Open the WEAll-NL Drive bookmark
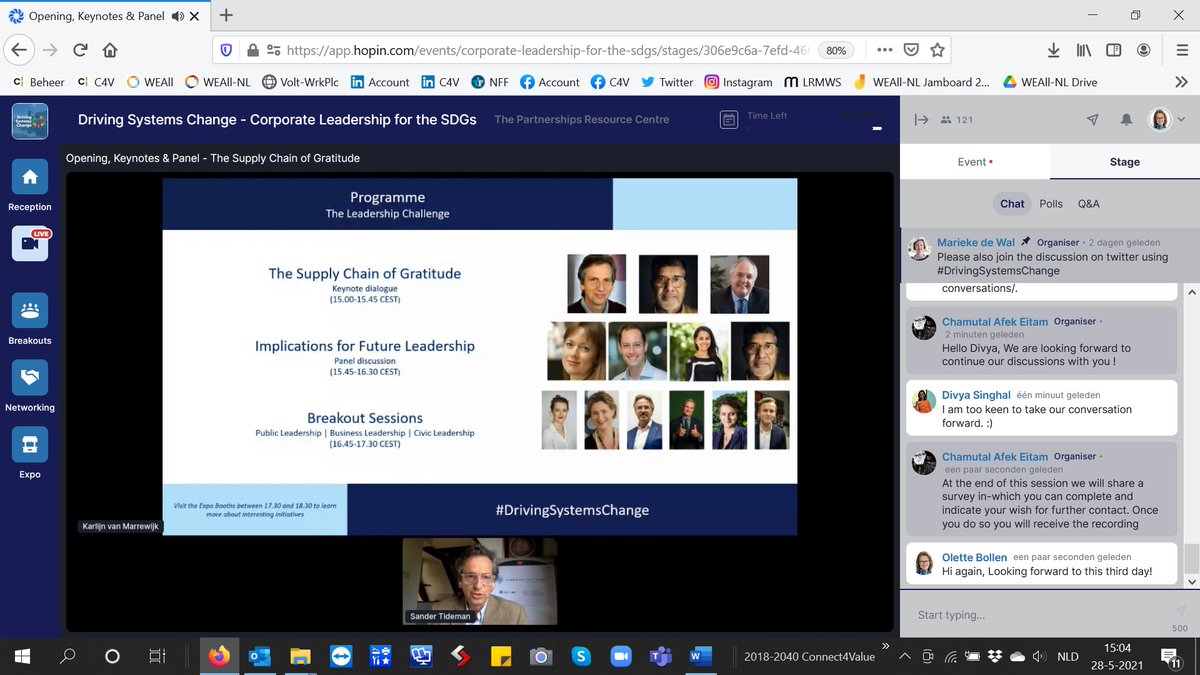The image size is (1200, 675). (1050, 82)
